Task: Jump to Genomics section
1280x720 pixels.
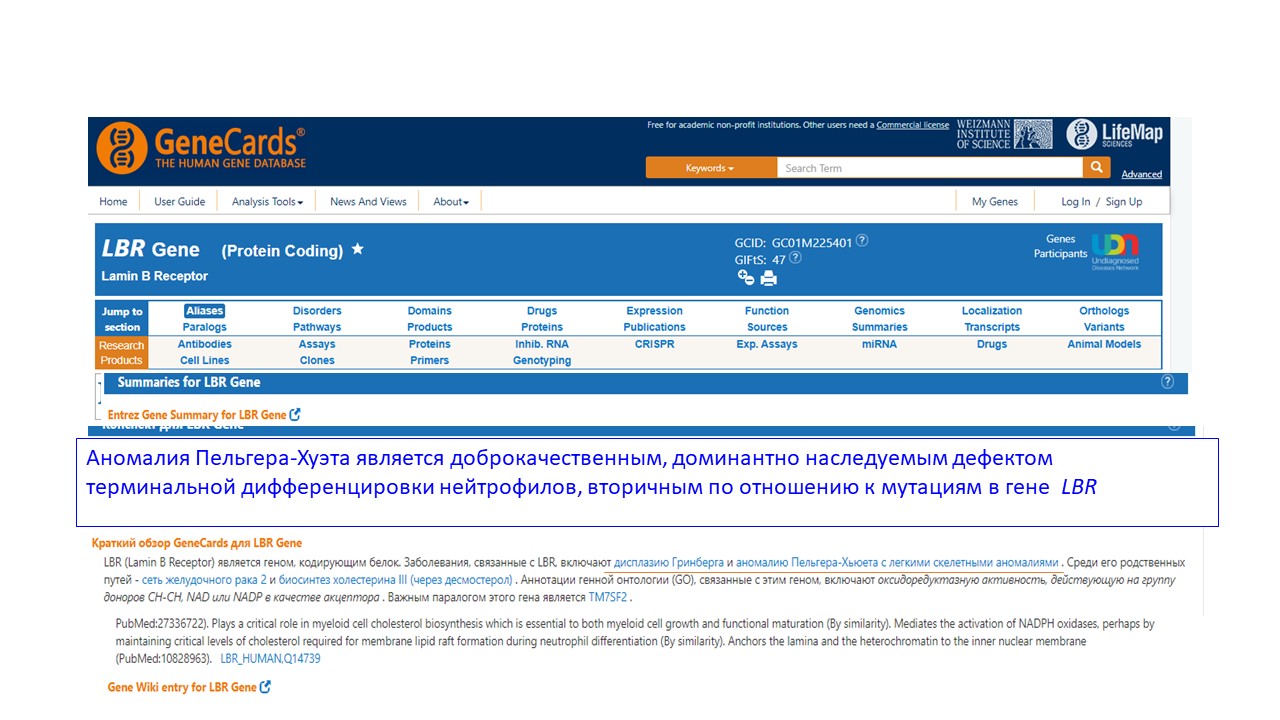Action: pos(880,311)
